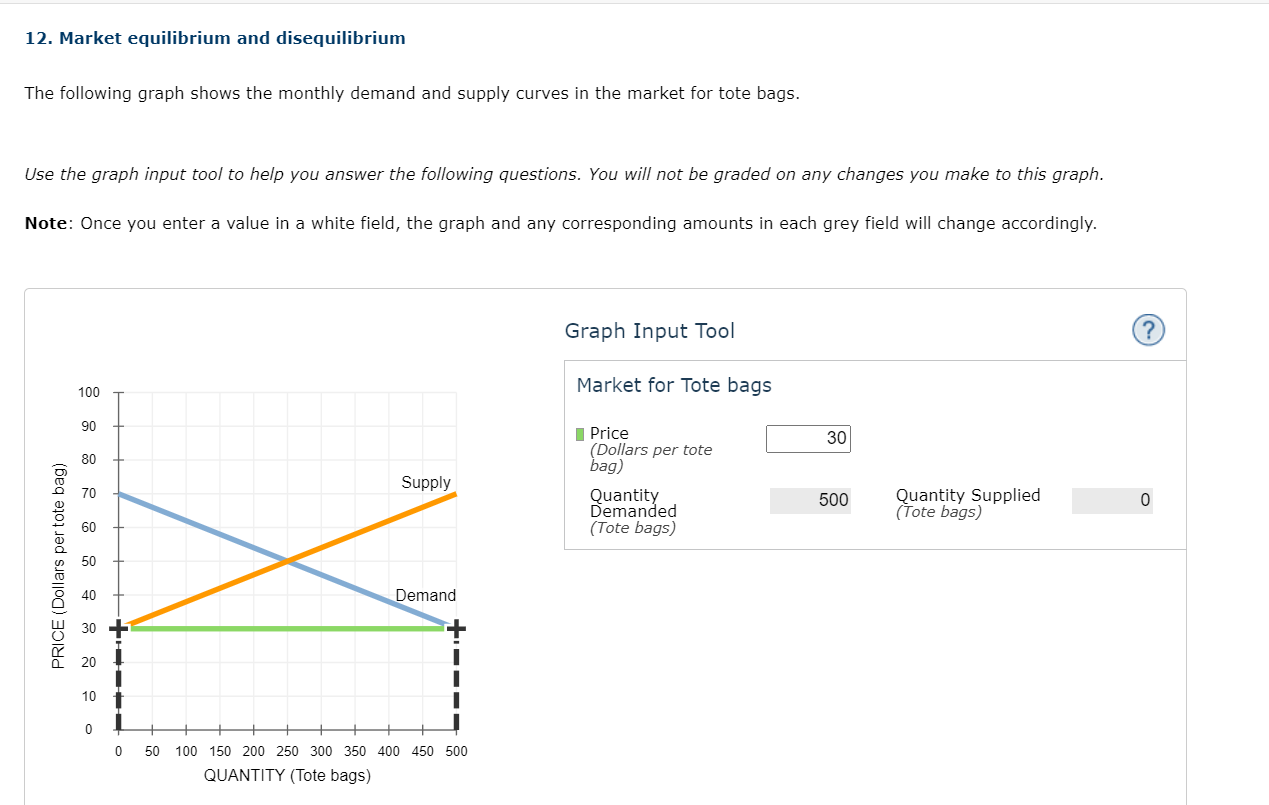
Task: Click the Graph Input Tool title
Action: click(649, 330)
